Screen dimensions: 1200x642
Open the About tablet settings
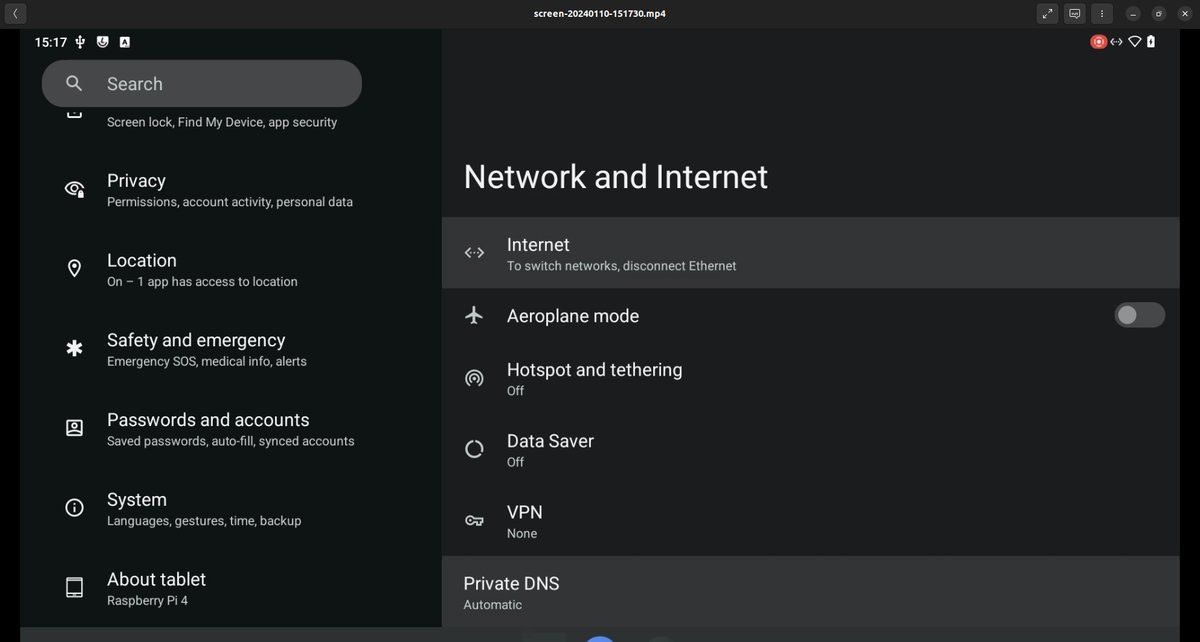coord(156,587)
